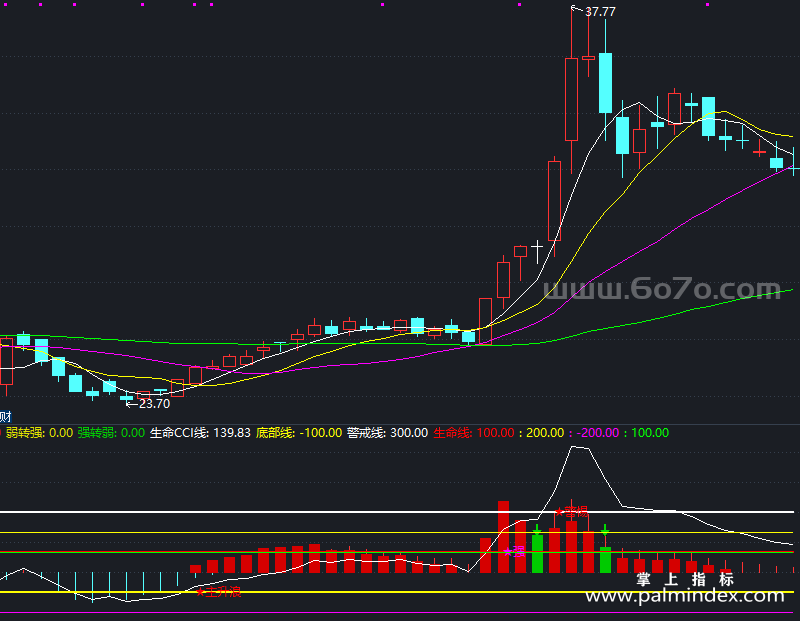This screenshot has height=621, width=800.
Task: Click the 37.77 high price label
Action: (600, 11)
